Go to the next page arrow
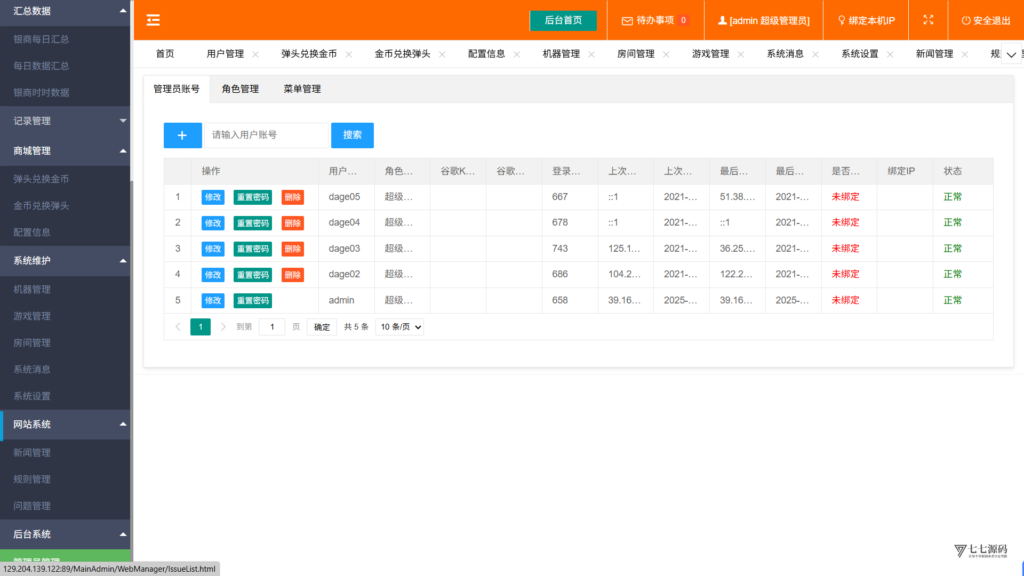Image resolution: width=1024 pixels, height=576 pixels. [223, 327]
